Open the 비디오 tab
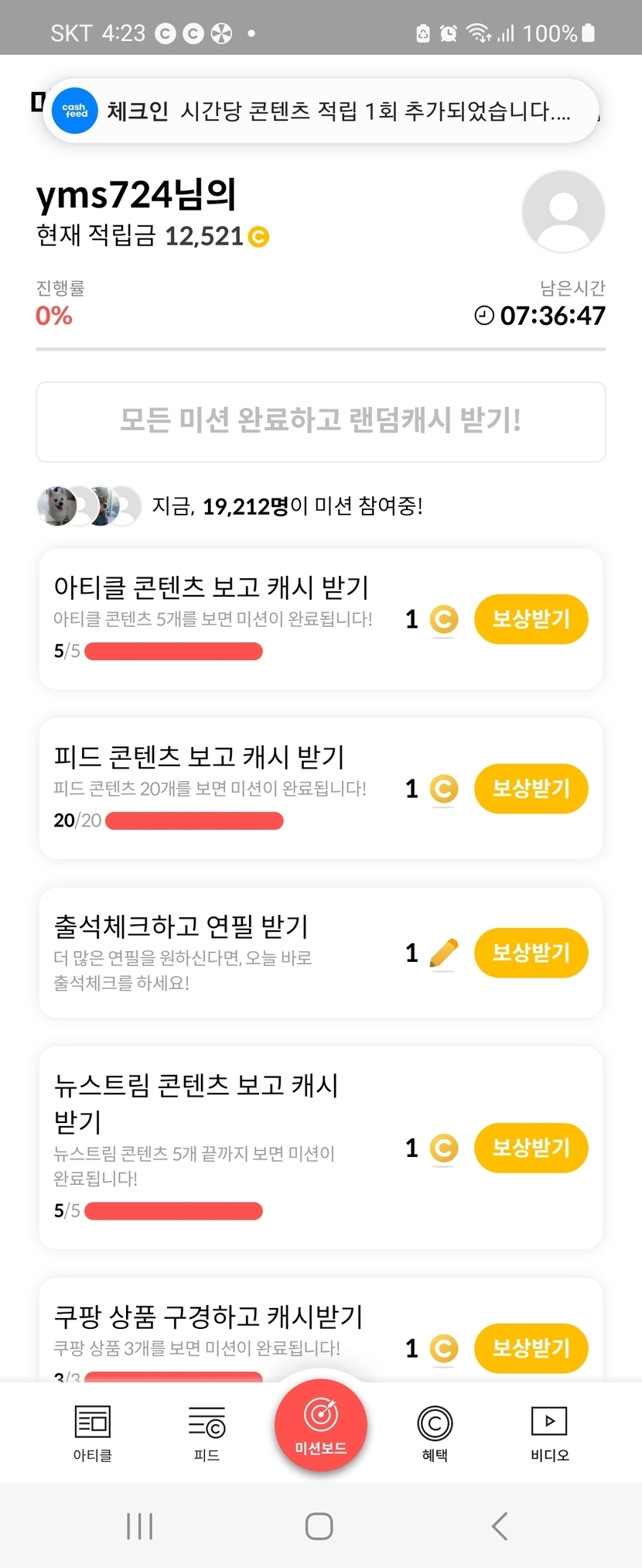This screenshot has height=1568, width=642. (x=549, y=1433)
